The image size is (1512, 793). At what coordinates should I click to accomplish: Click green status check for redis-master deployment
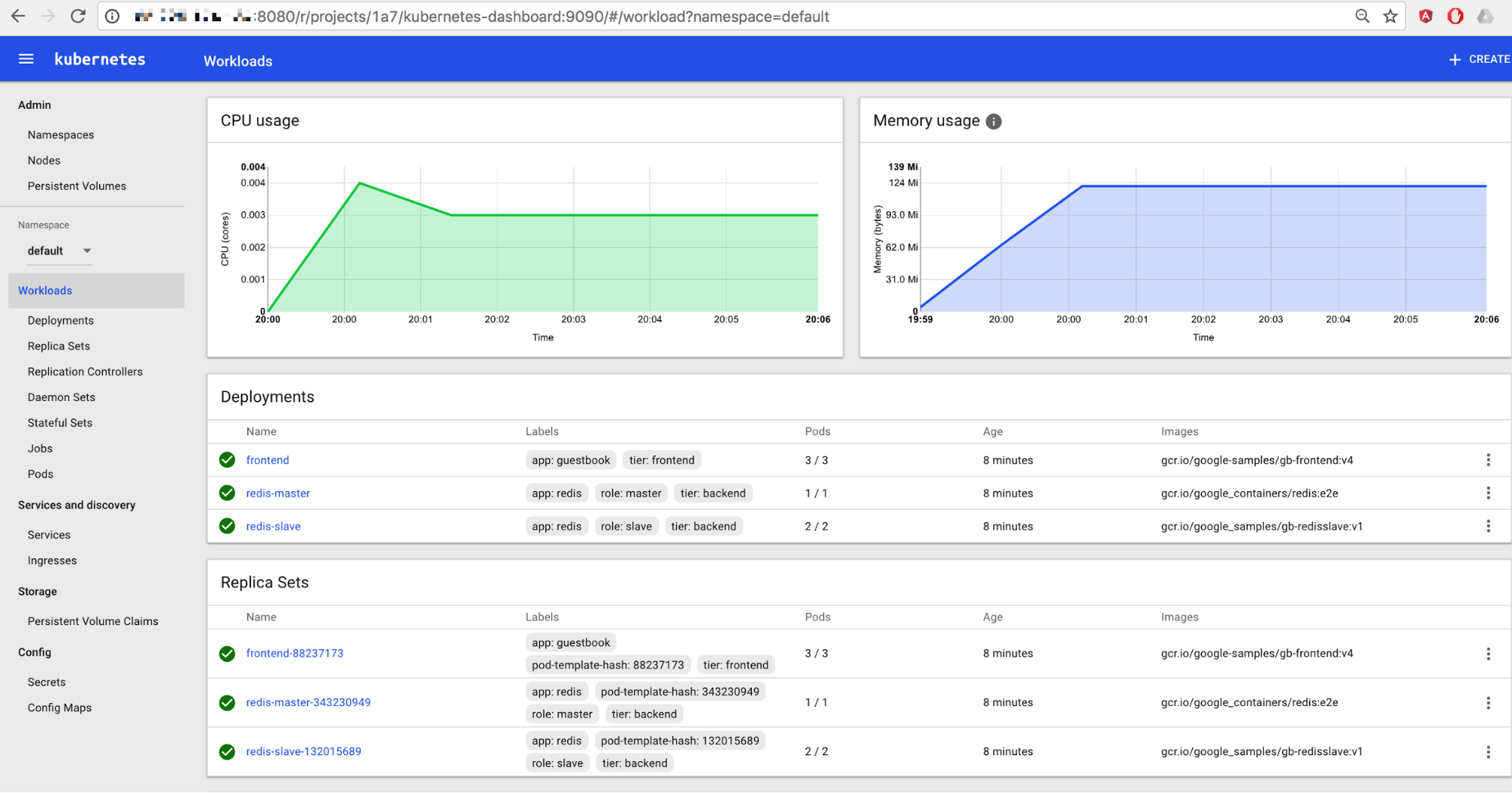tap(227, 493)
